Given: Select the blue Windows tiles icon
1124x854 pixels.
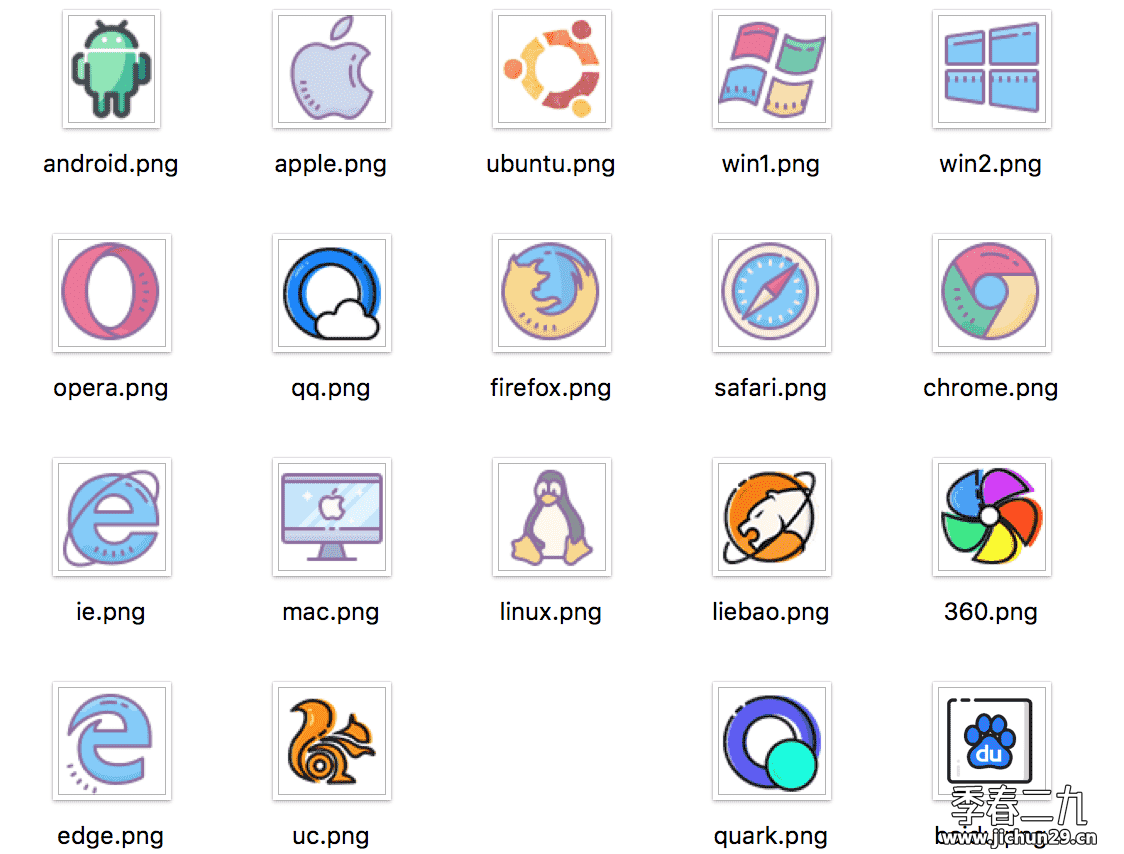Looking at the screenshot, I should [x=991, y=69].
